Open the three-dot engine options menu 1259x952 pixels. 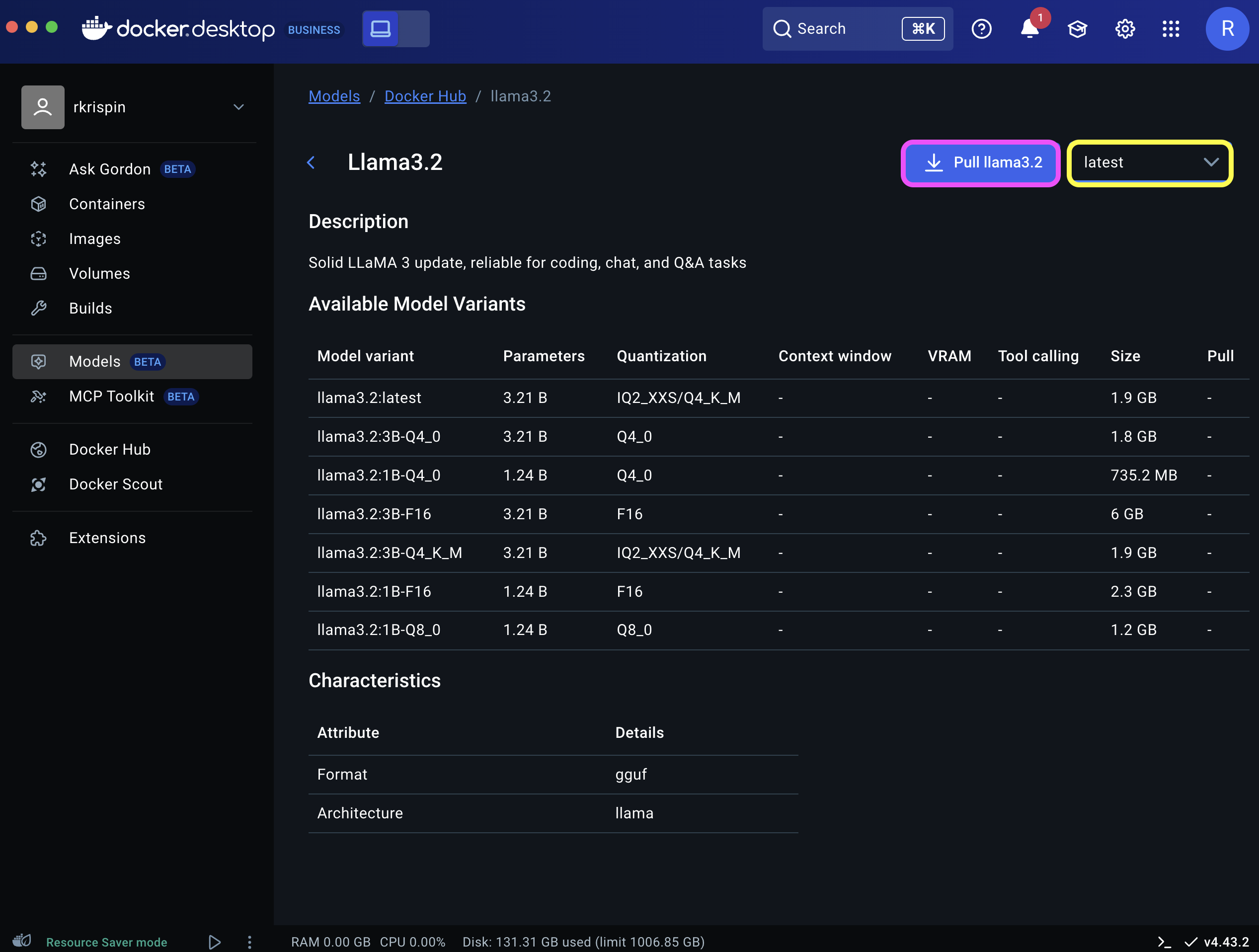tap(249, 942)
